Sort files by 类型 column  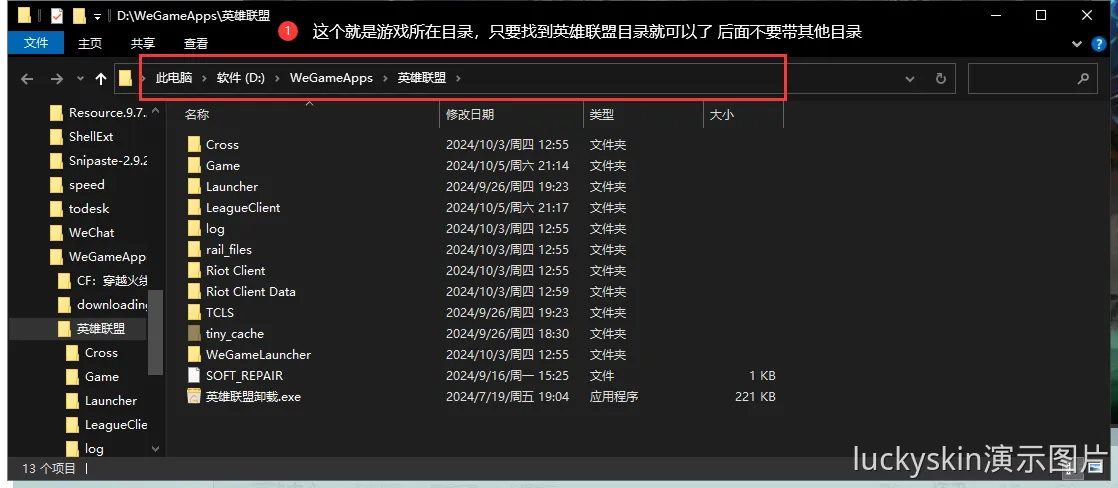[602, 114]
